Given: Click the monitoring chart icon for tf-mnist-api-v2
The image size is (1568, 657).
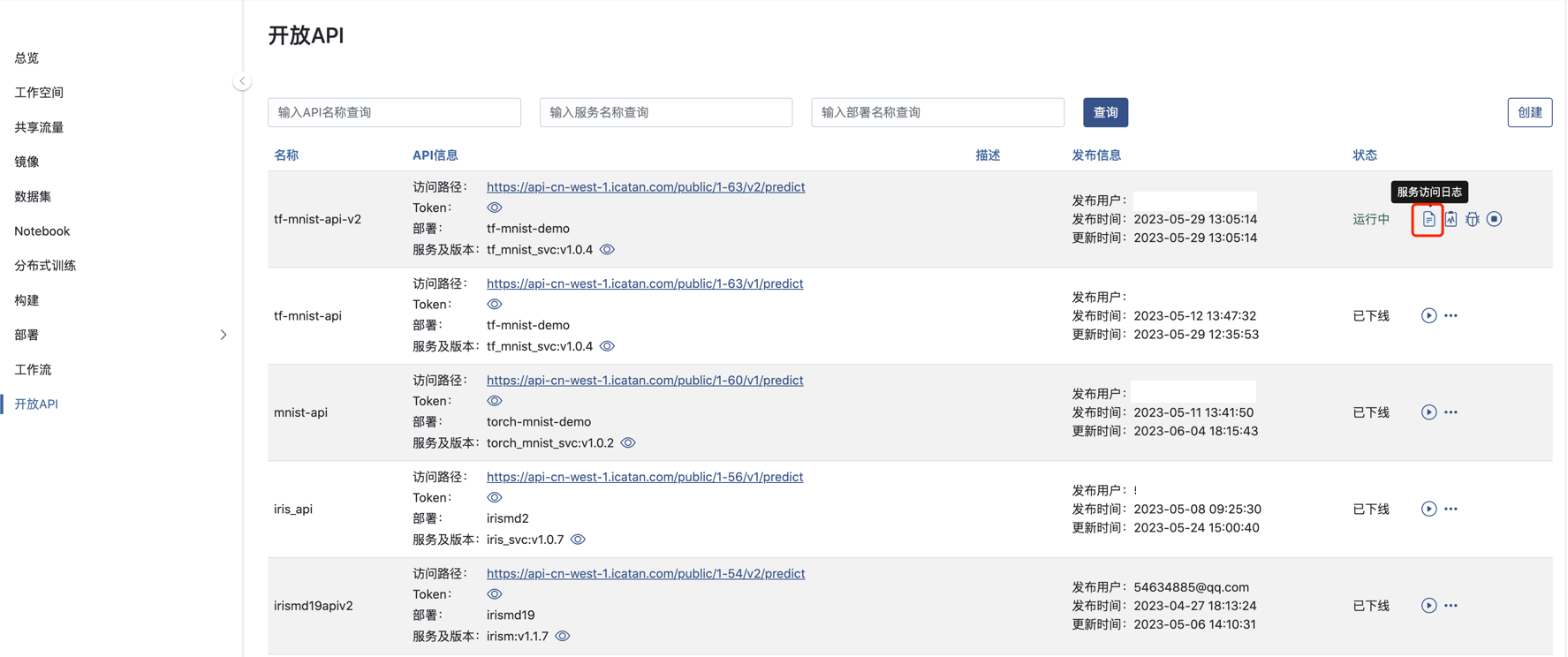Looking at the screenshot, I should (1451, 219).
